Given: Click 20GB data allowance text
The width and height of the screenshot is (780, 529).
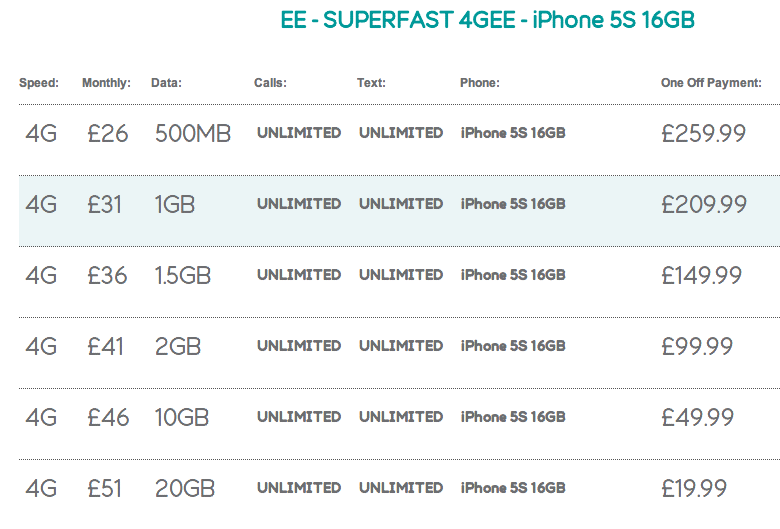Looking at the screenshot, I should click(x=185, y=488).
